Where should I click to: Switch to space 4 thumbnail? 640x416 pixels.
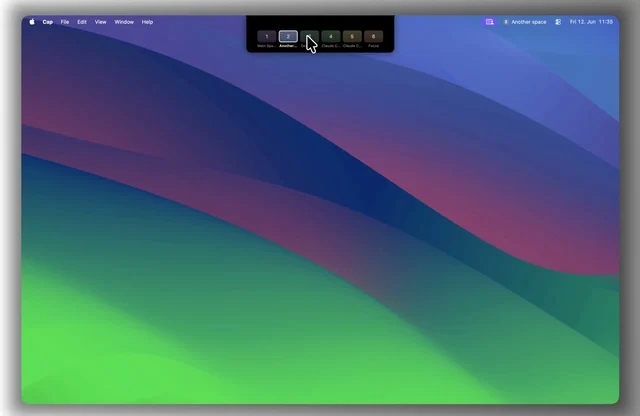tap(331, 36)
